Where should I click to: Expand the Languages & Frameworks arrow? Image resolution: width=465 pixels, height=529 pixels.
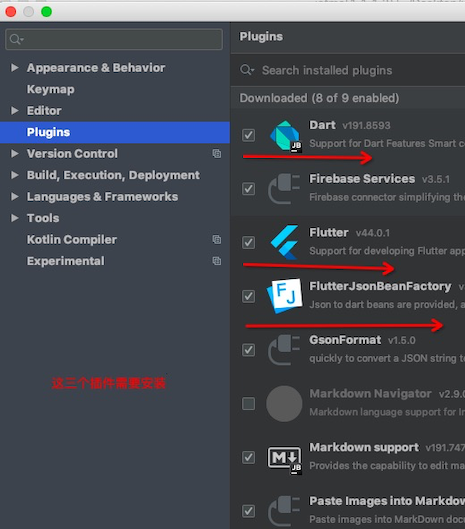click(15, 196)
